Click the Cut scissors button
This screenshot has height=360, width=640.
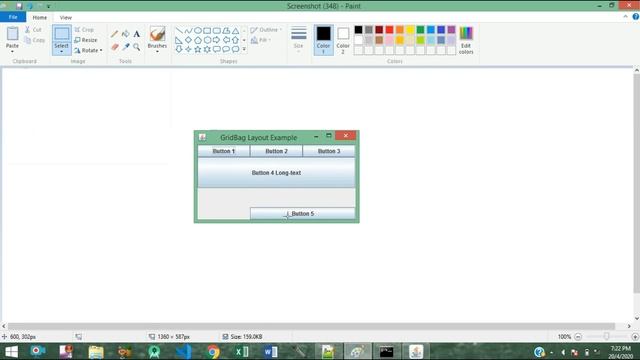coord(33,30)
